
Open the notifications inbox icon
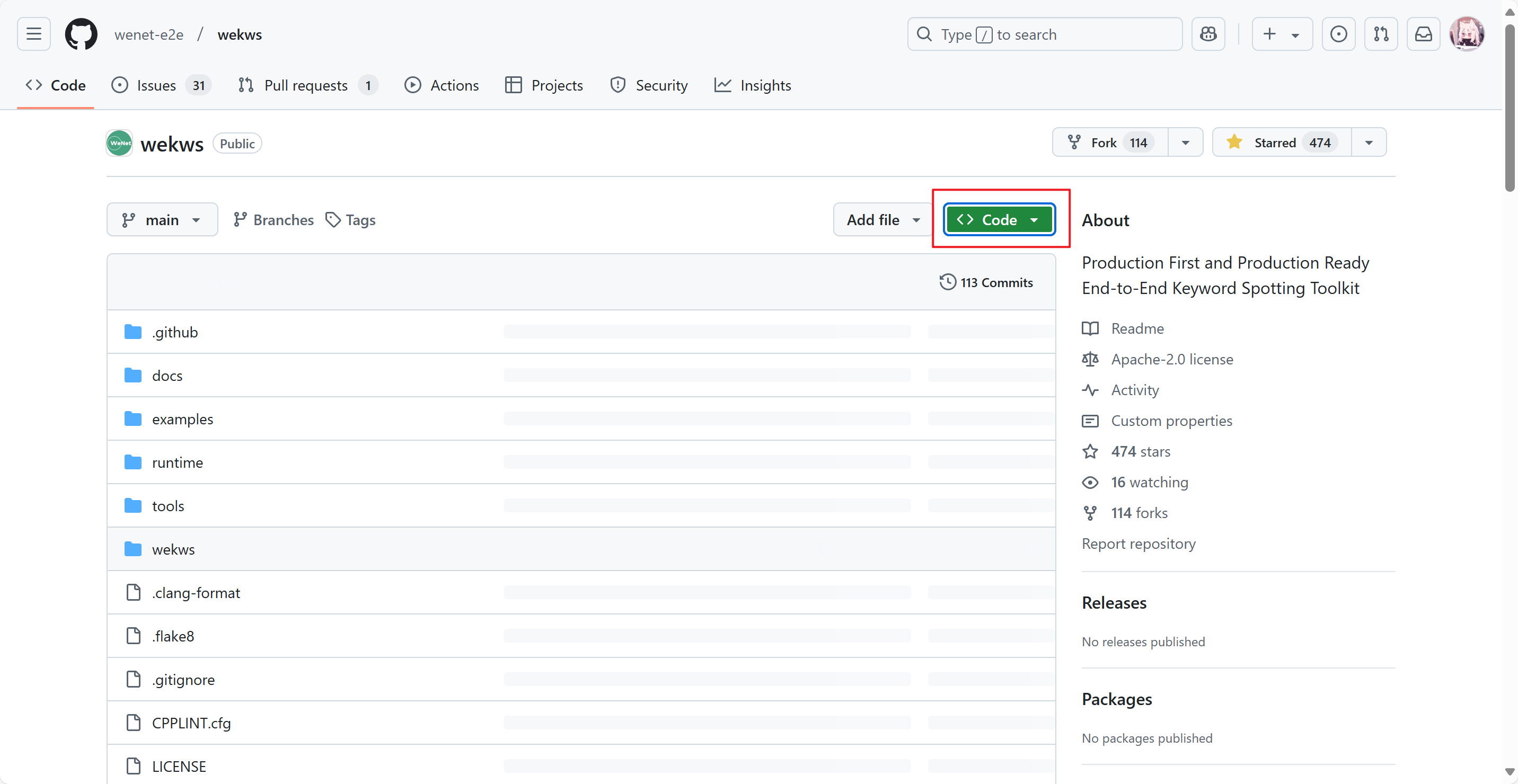click(1423, 34)
